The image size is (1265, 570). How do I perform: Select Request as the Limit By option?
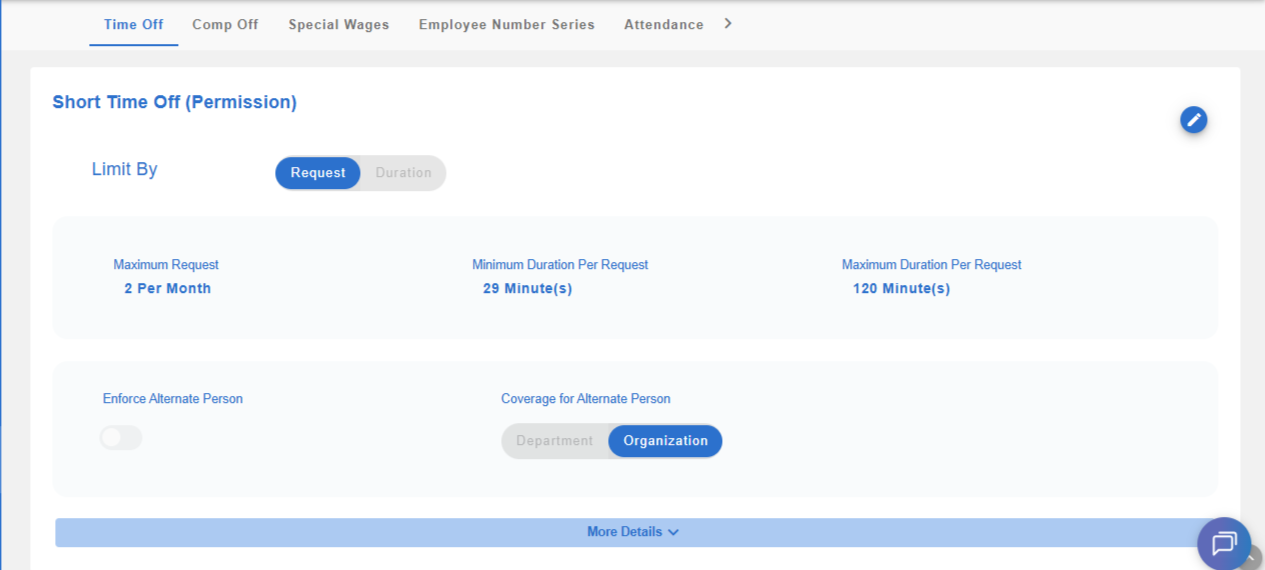click(318, 173)
